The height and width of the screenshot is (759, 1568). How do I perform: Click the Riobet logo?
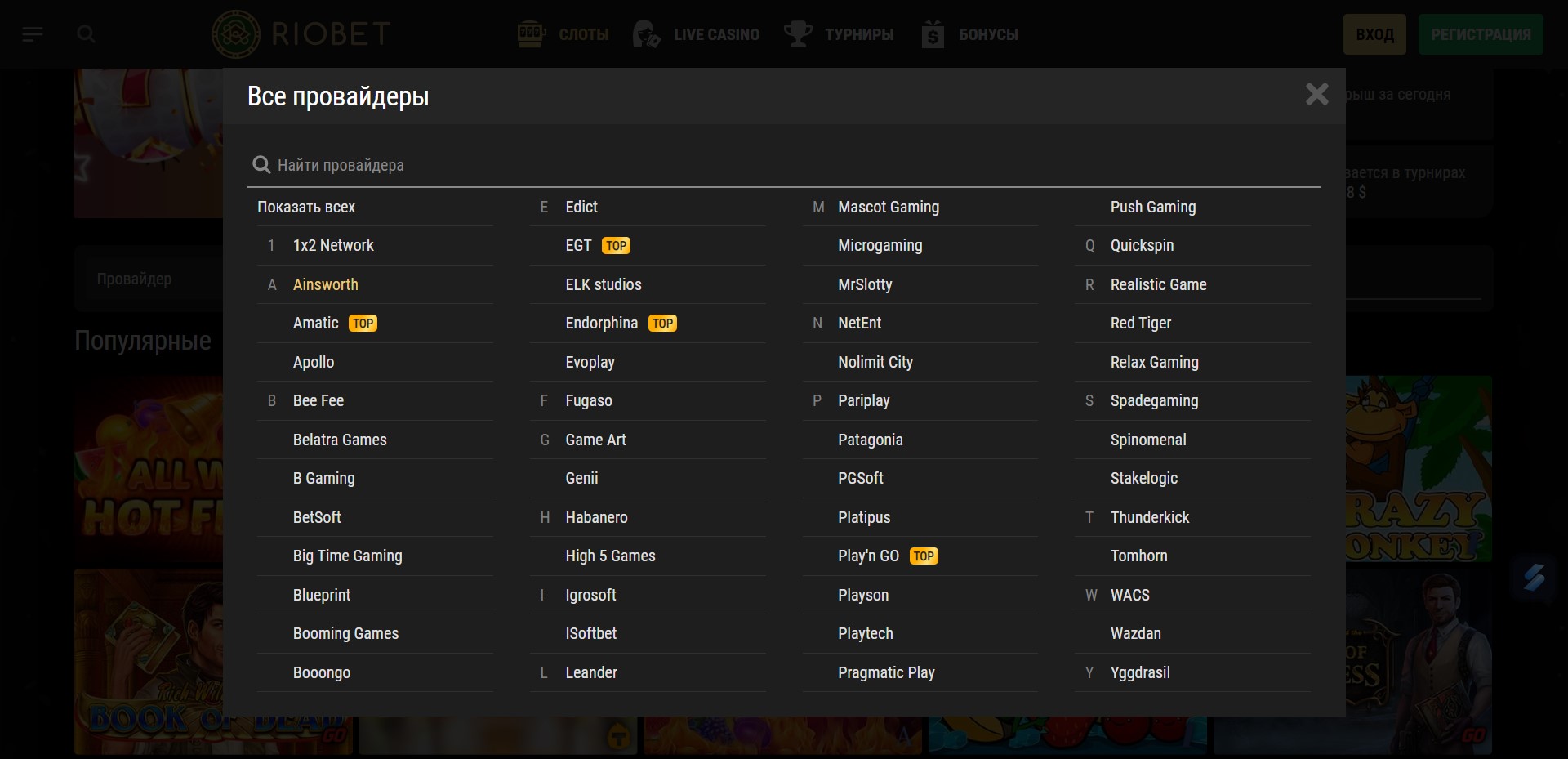tap(301, 34)
